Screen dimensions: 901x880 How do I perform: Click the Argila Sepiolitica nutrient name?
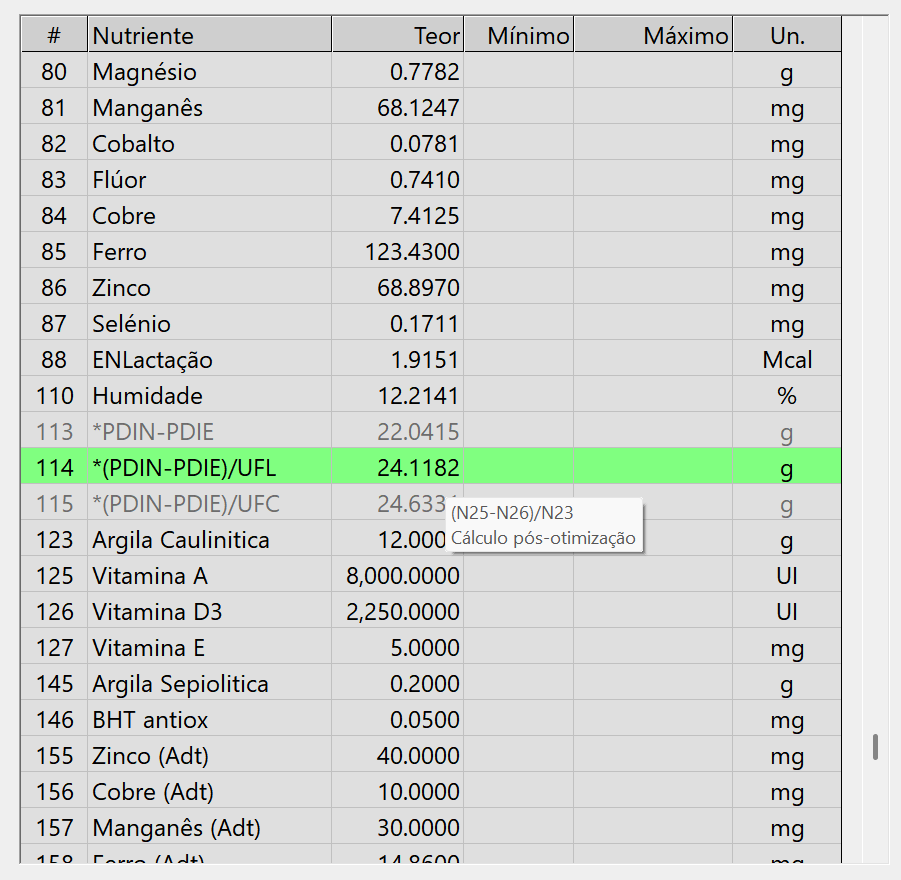coord(180,684)
